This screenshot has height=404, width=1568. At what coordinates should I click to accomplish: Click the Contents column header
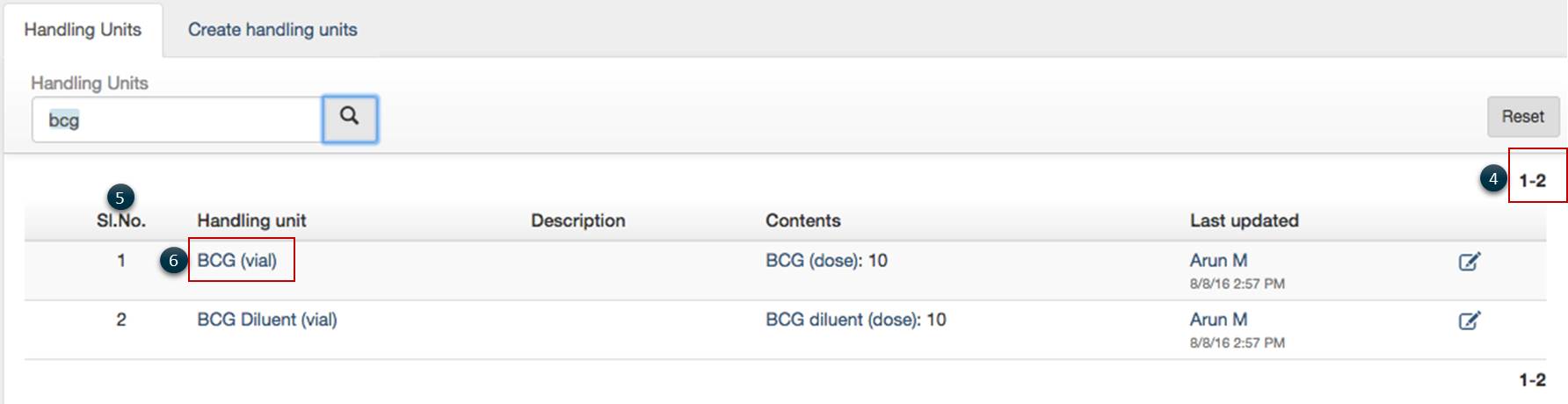802,221
